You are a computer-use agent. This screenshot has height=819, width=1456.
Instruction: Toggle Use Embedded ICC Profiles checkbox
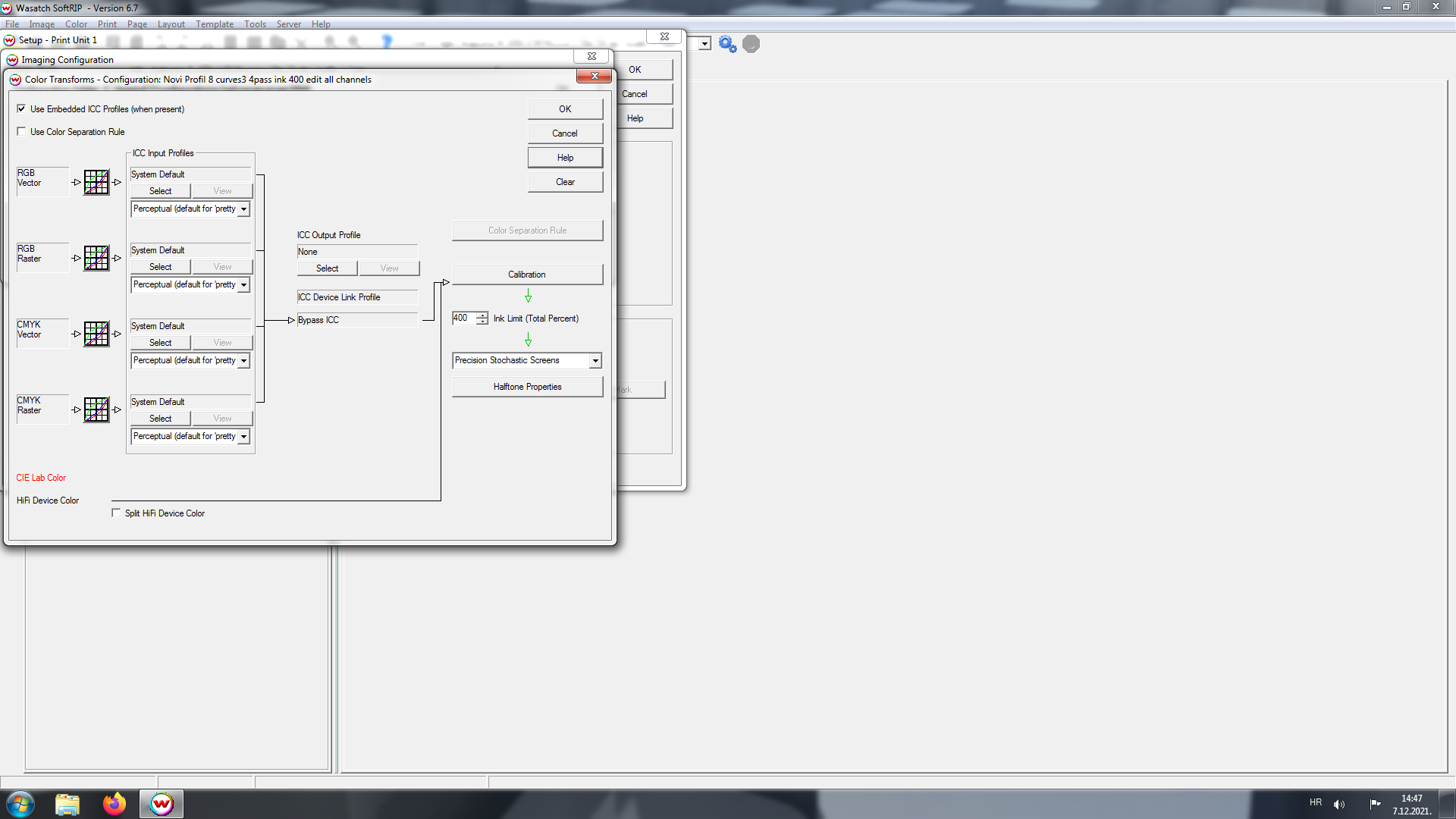tap(21, 108)
